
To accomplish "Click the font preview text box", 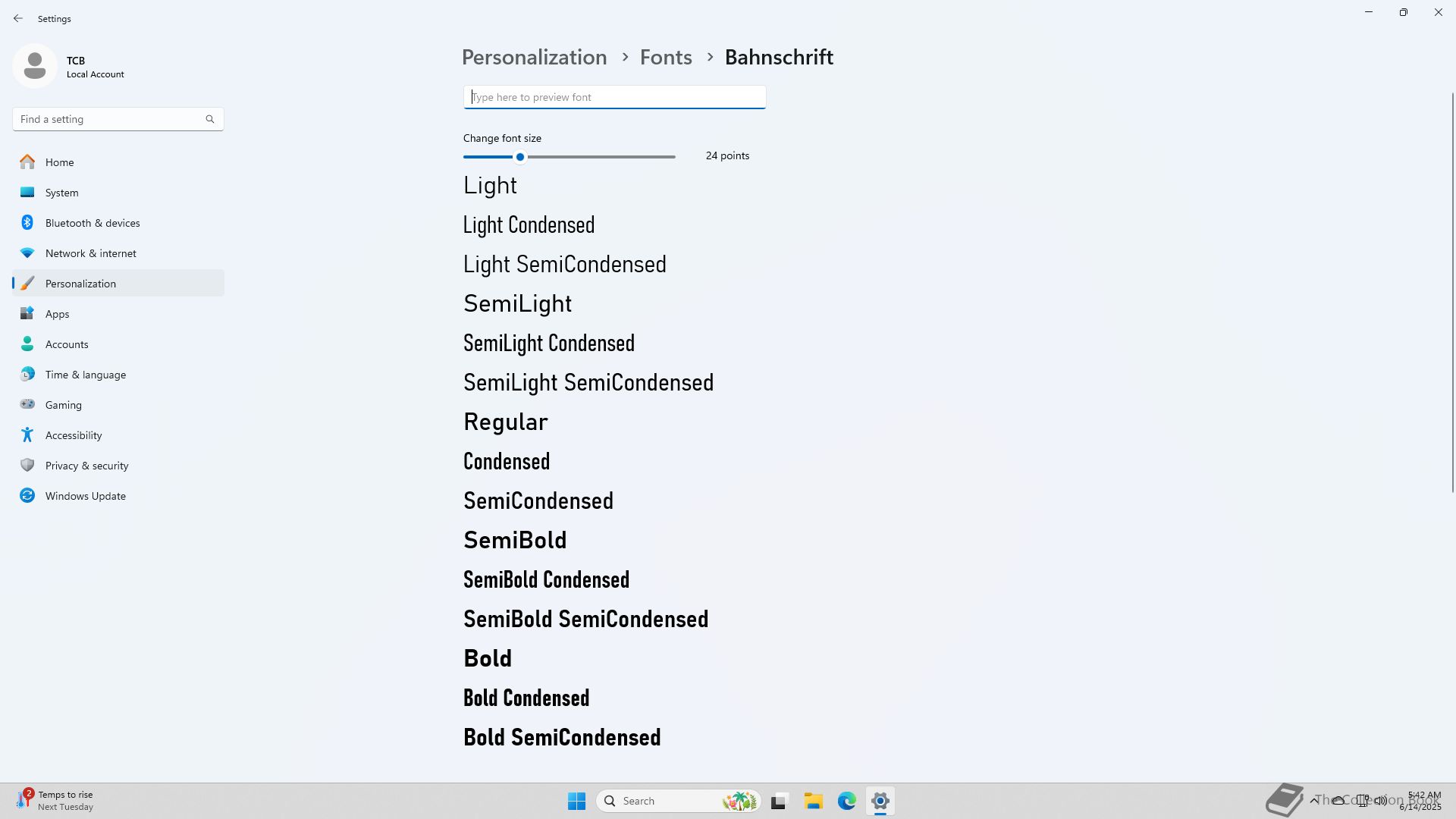I will click(x=614, y=97).
